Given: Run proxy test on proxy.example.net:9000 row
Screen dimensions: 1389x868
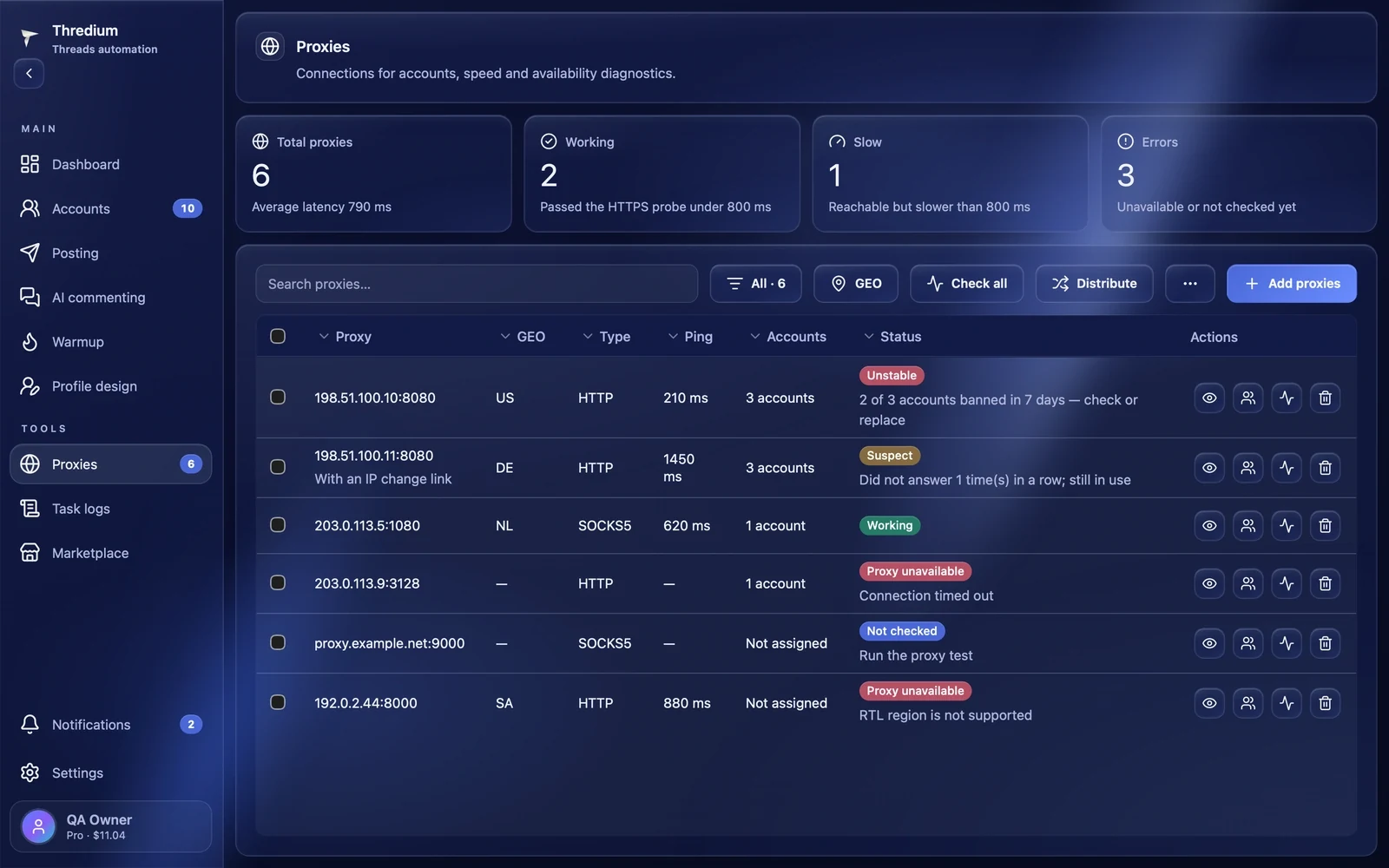Looking at the screenshot, I should point(1287,643).
